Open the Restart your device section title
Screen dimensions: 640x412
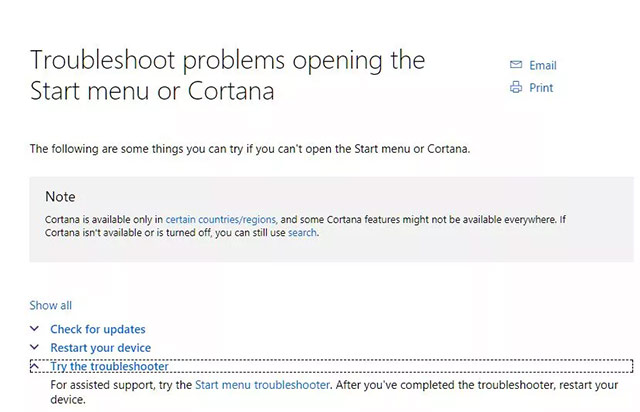(x=101, y=348)
